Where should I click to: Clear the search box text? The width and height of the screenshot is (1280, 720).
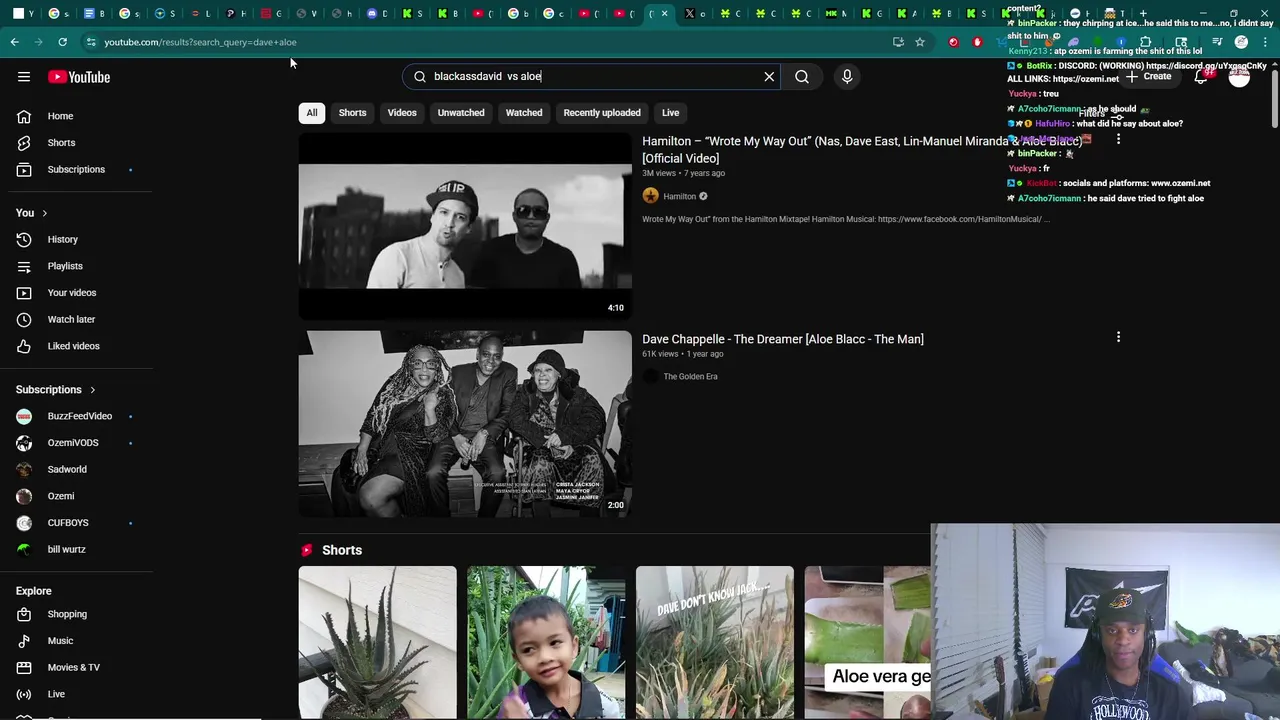click(769, 76)
